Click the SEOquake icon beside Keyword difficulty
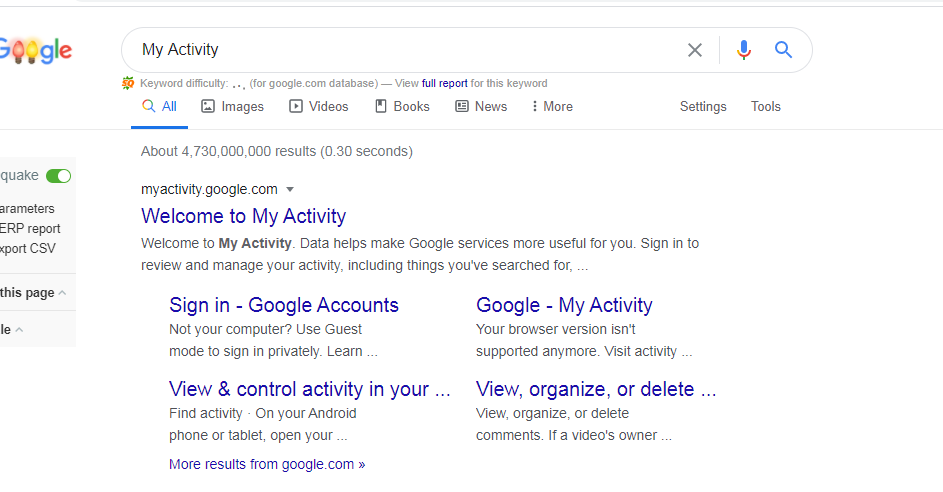 pyautogui.click(x=128, y=83)
